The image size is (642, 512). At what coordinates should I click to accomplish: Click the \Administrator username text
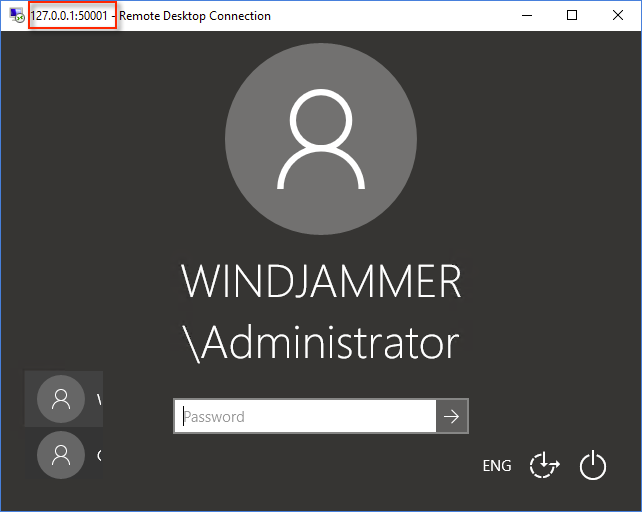[x=321, y=343]
